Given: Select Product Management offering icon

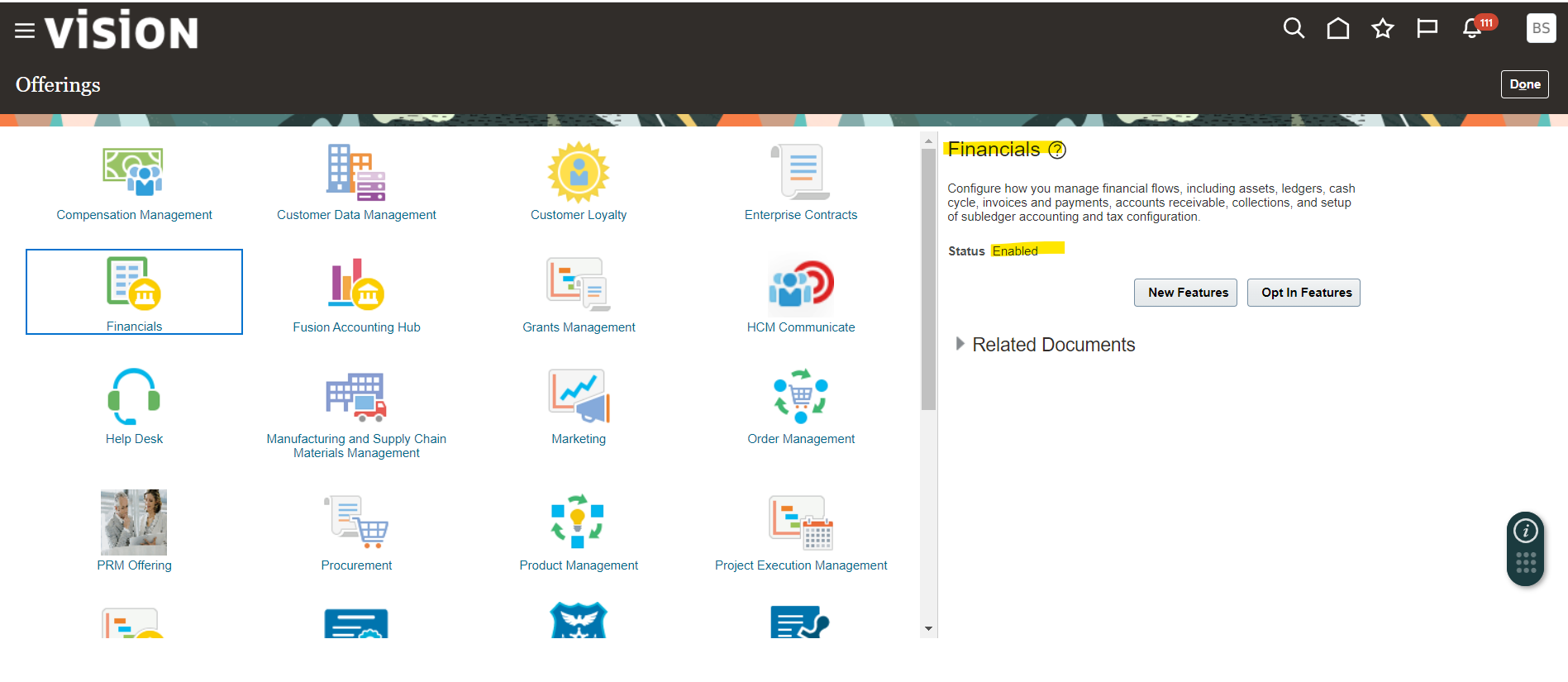Looking at the screenshot, I should coord(578,522).
